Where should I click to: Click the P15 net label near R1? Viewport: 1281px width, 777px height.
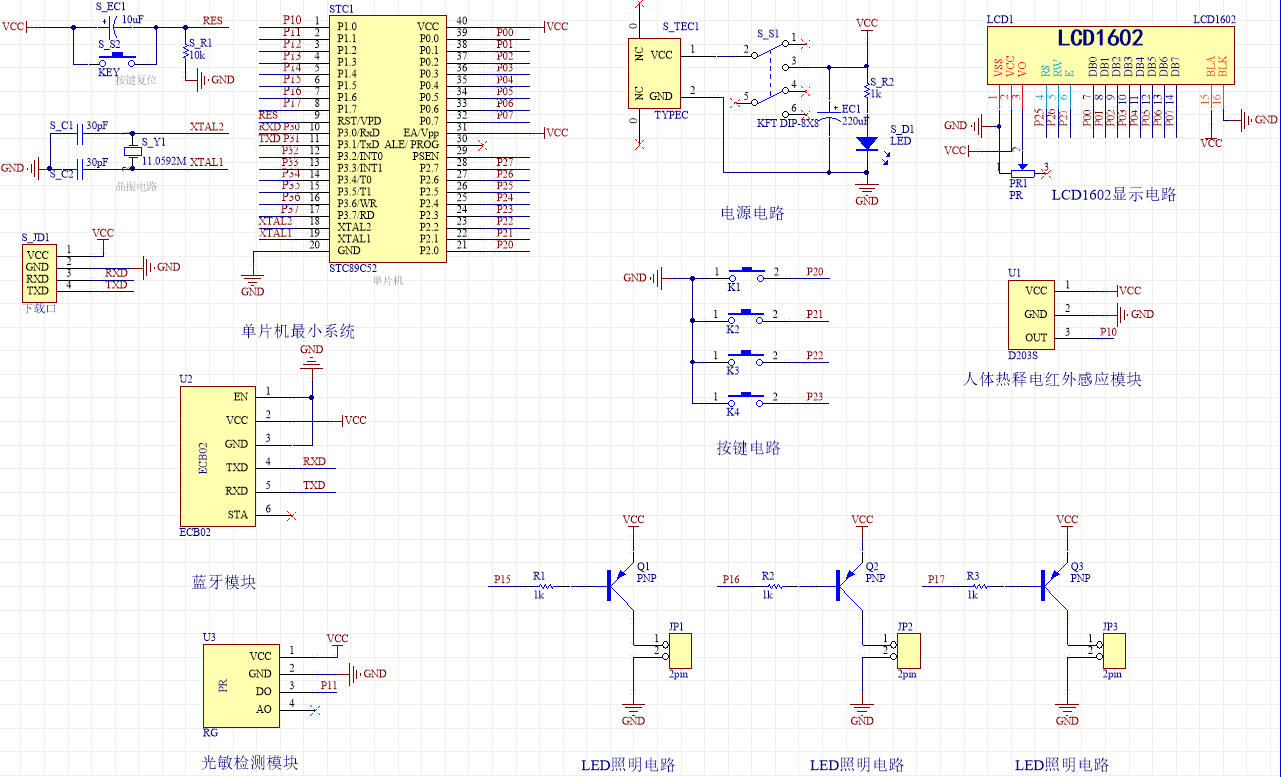coord(502,579)
